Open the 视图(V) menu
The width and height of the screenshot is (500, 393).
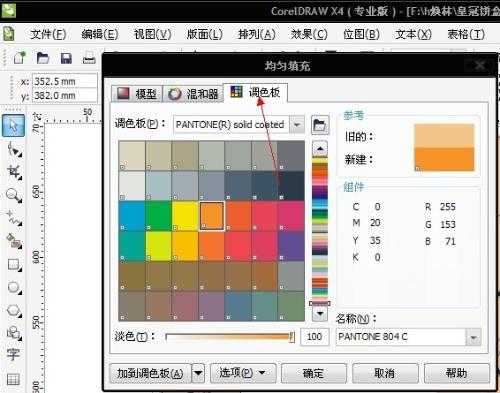tap(152, 34)
